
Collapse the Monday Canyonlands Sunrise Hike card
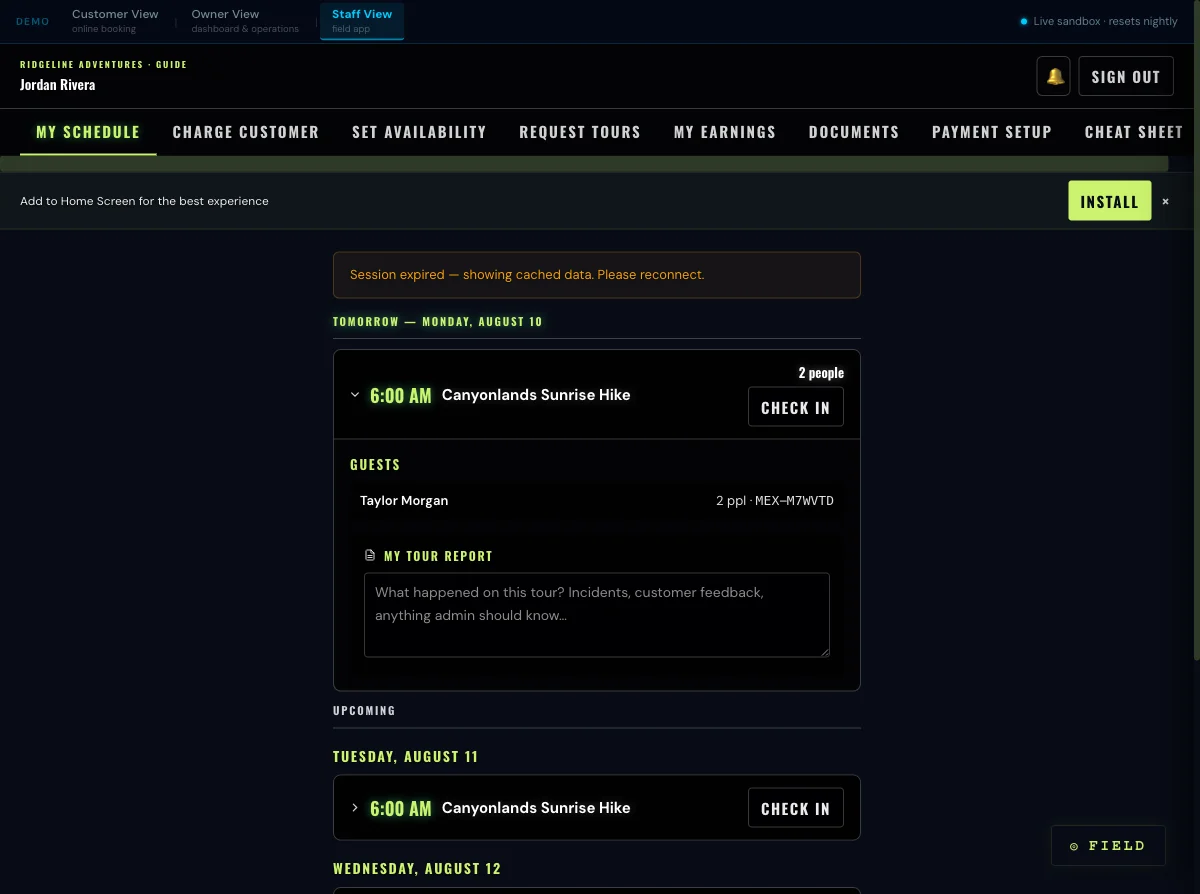[x=355, y=395]
